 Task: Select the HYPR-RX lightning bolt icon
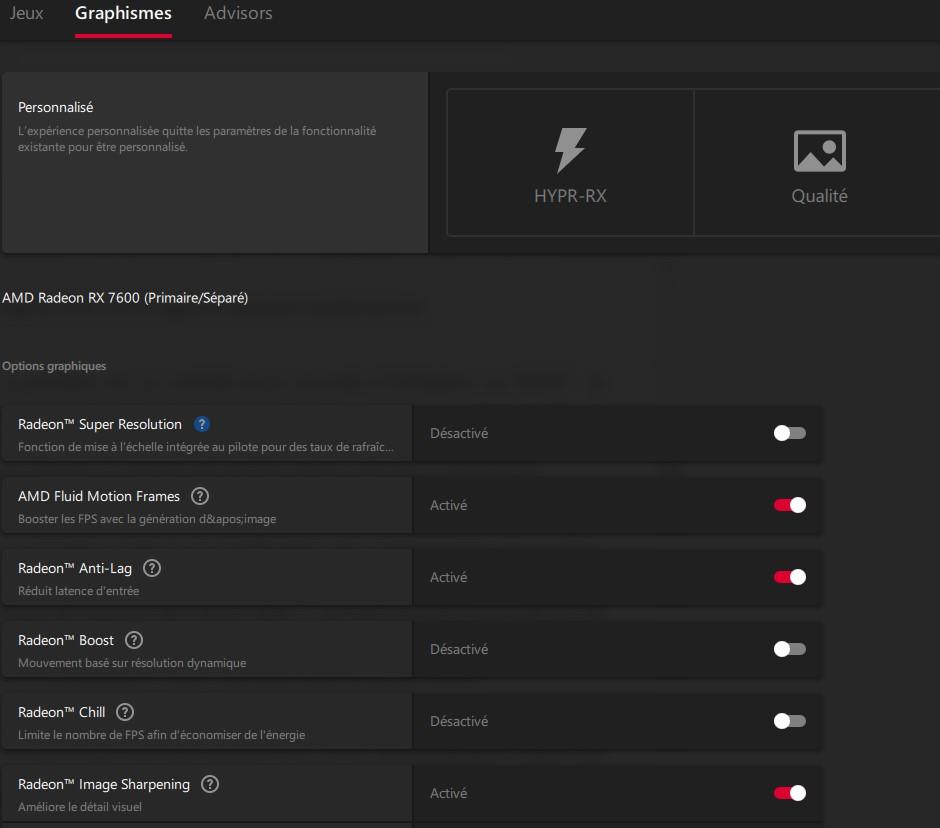click(570, 151)
